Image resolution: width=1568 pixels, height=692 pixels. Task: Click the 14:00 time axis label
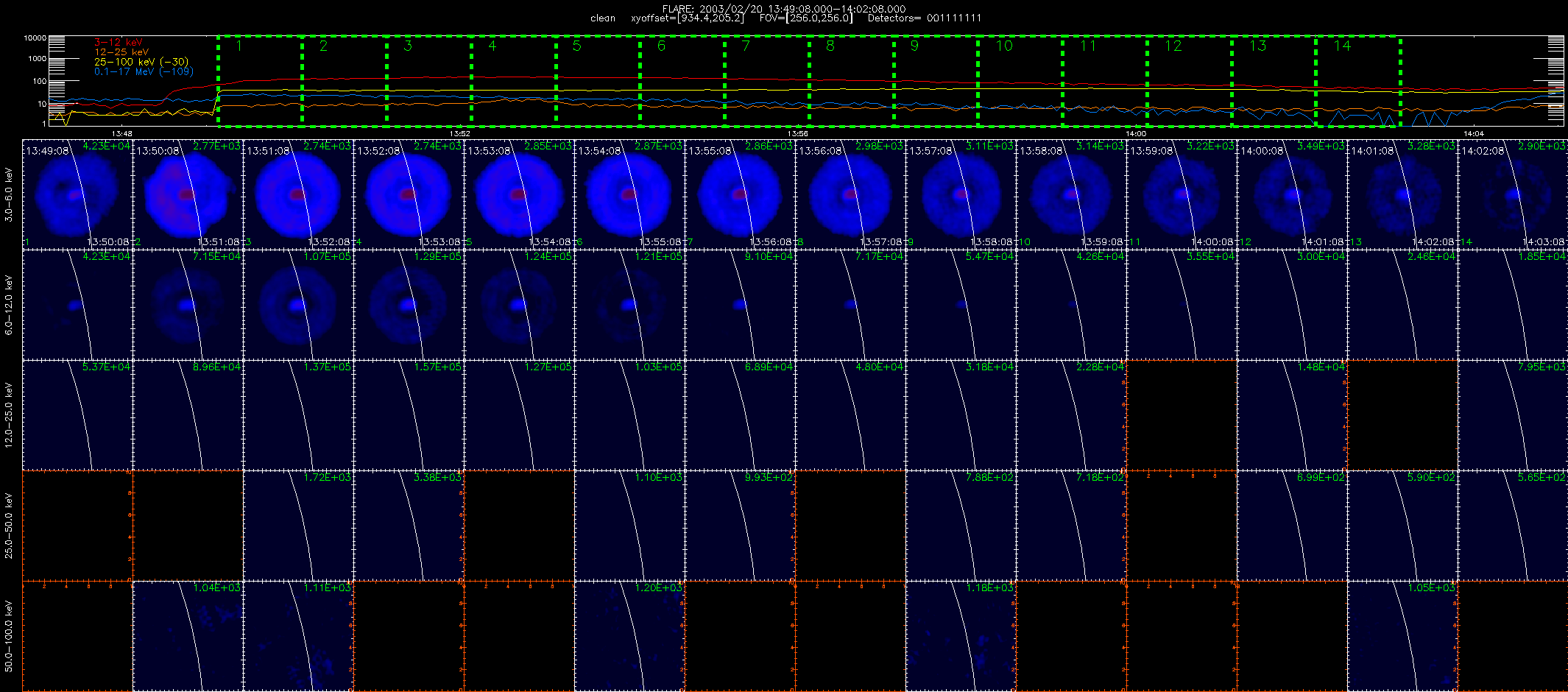(x=1135, y=133)
